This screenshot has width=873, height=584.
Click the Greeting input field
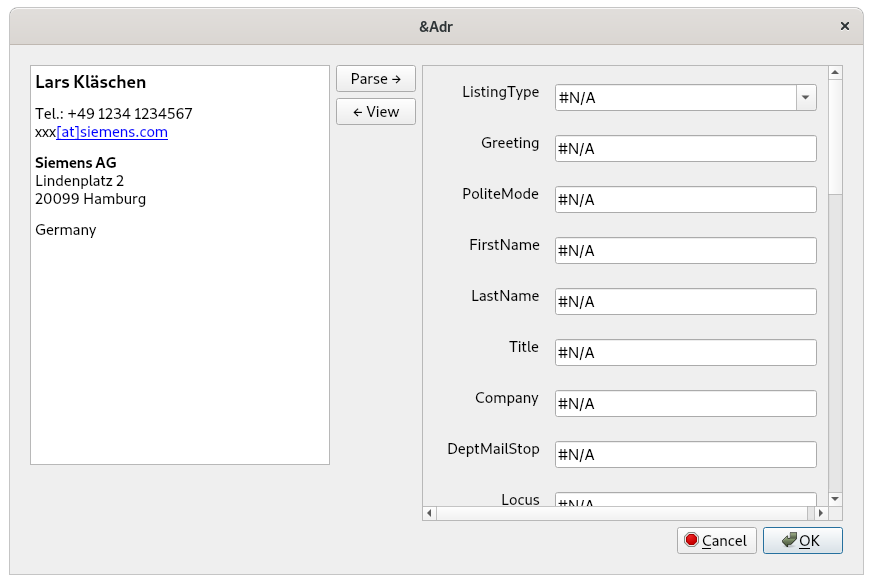(x=685, y=148)
